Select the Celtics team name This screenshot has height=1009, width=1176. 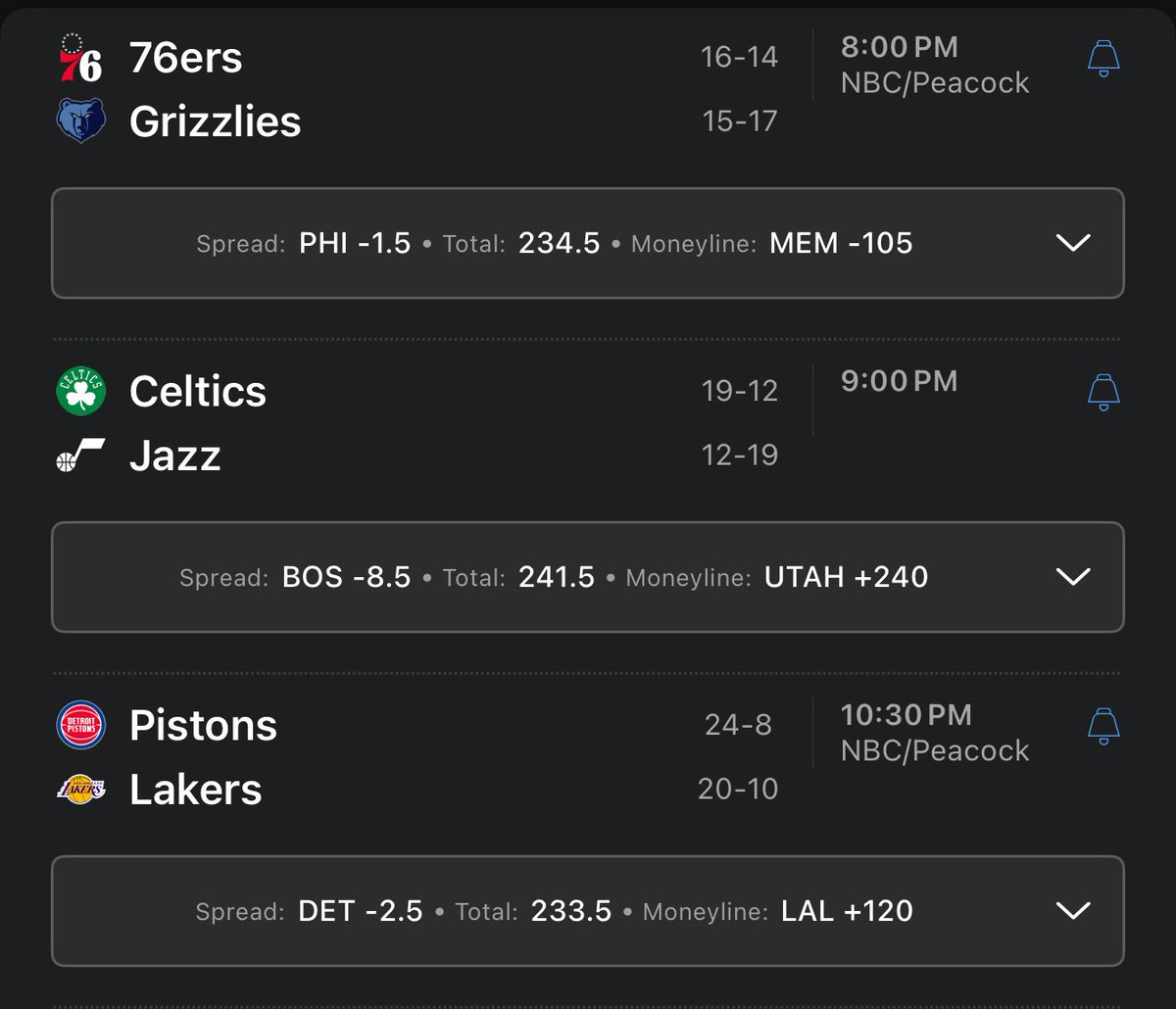[x=198, y=392]
